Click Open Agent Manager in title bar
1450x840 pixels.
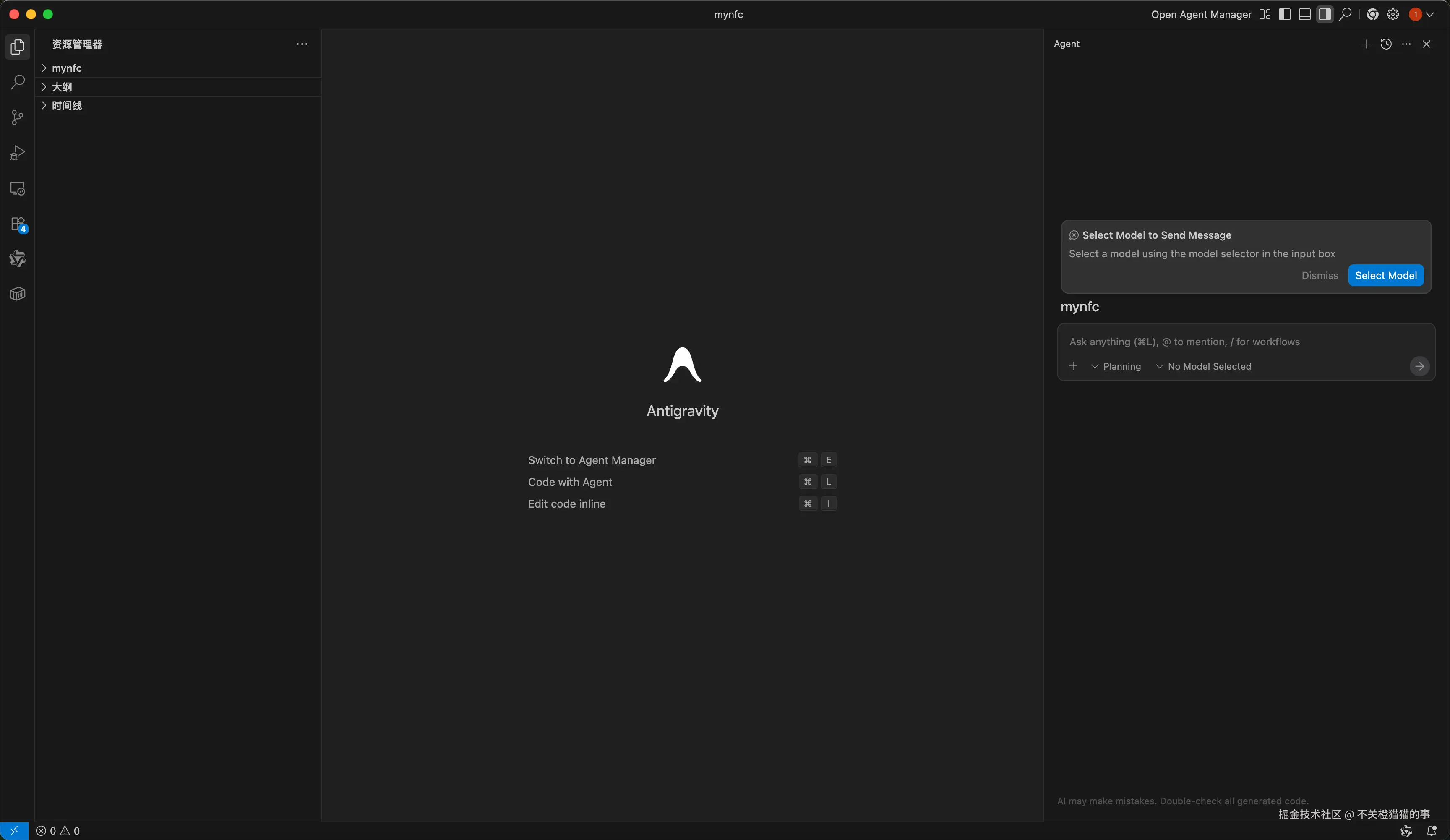tap(1201, 14)
